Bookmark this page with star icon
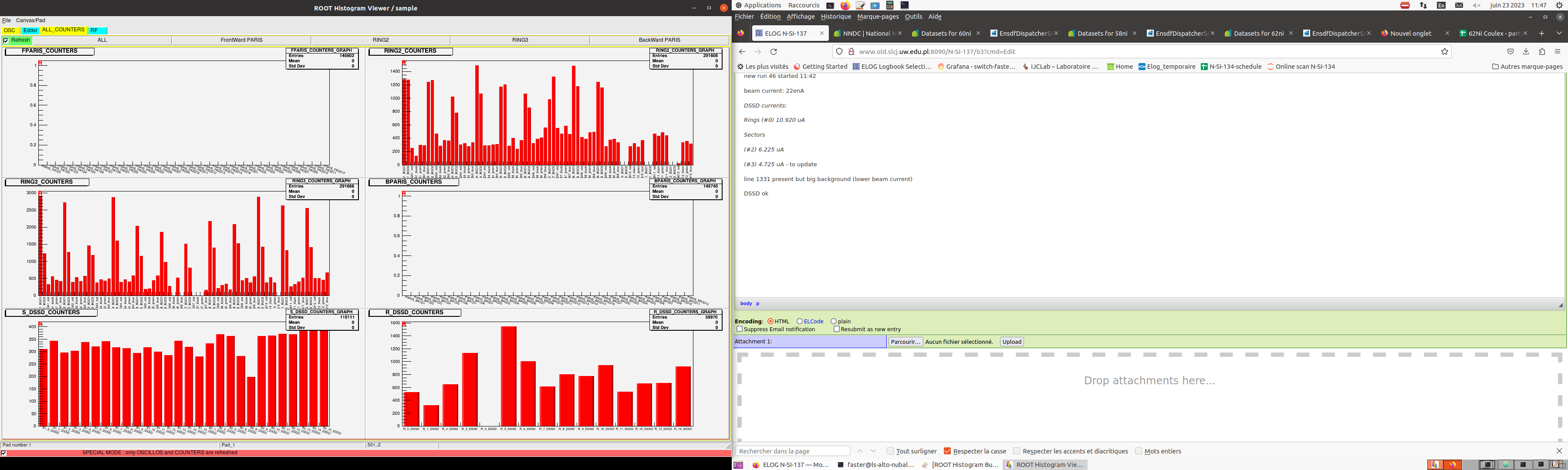This screenshot has width=1568, height=470. click(1444, 52)
